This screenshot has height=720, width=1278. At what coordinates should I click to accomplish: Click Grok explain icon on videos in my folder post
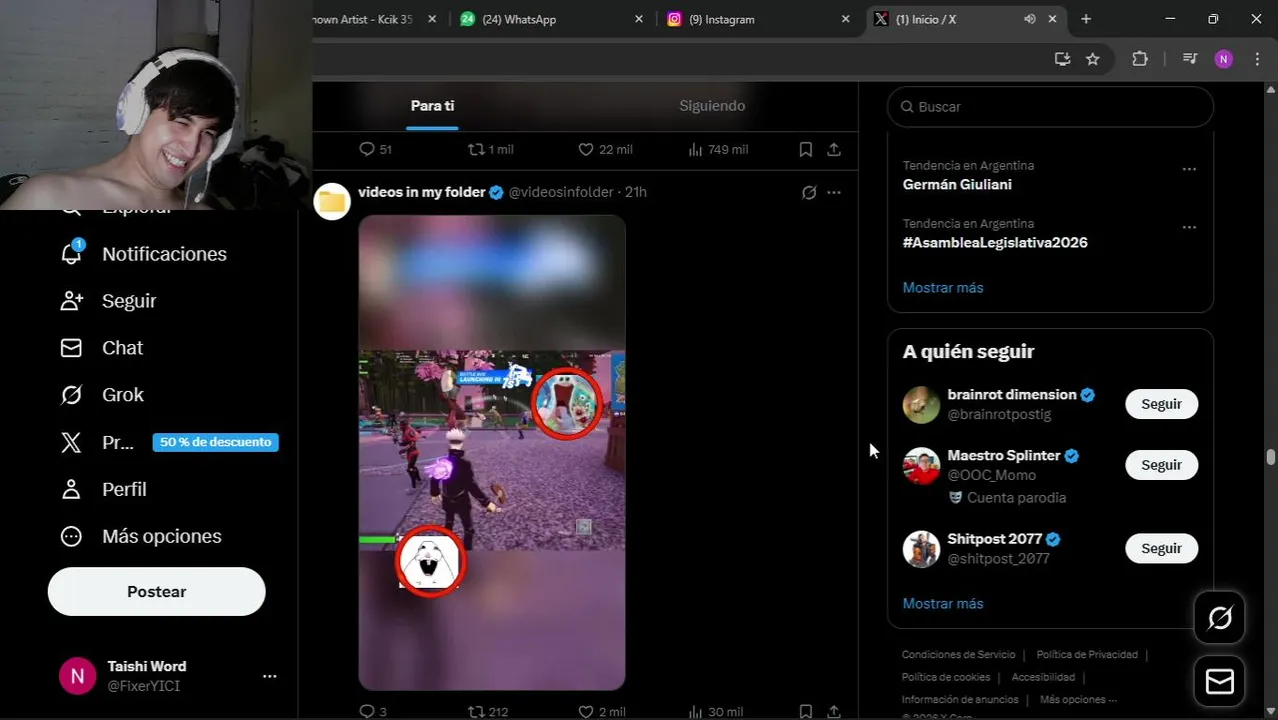(809, 192)
